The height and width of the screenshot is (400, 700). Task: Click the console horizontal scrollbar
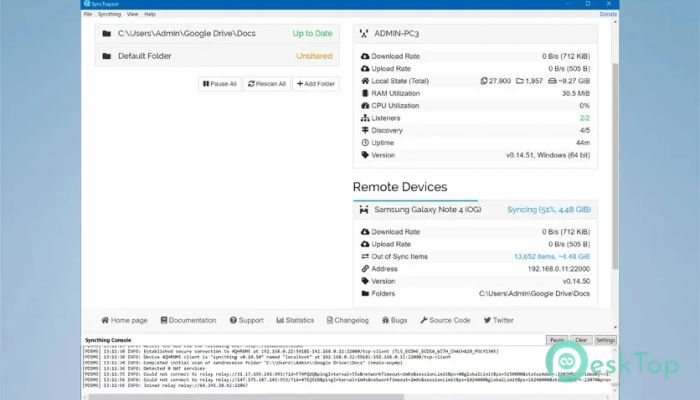click(x=246, y=397)
